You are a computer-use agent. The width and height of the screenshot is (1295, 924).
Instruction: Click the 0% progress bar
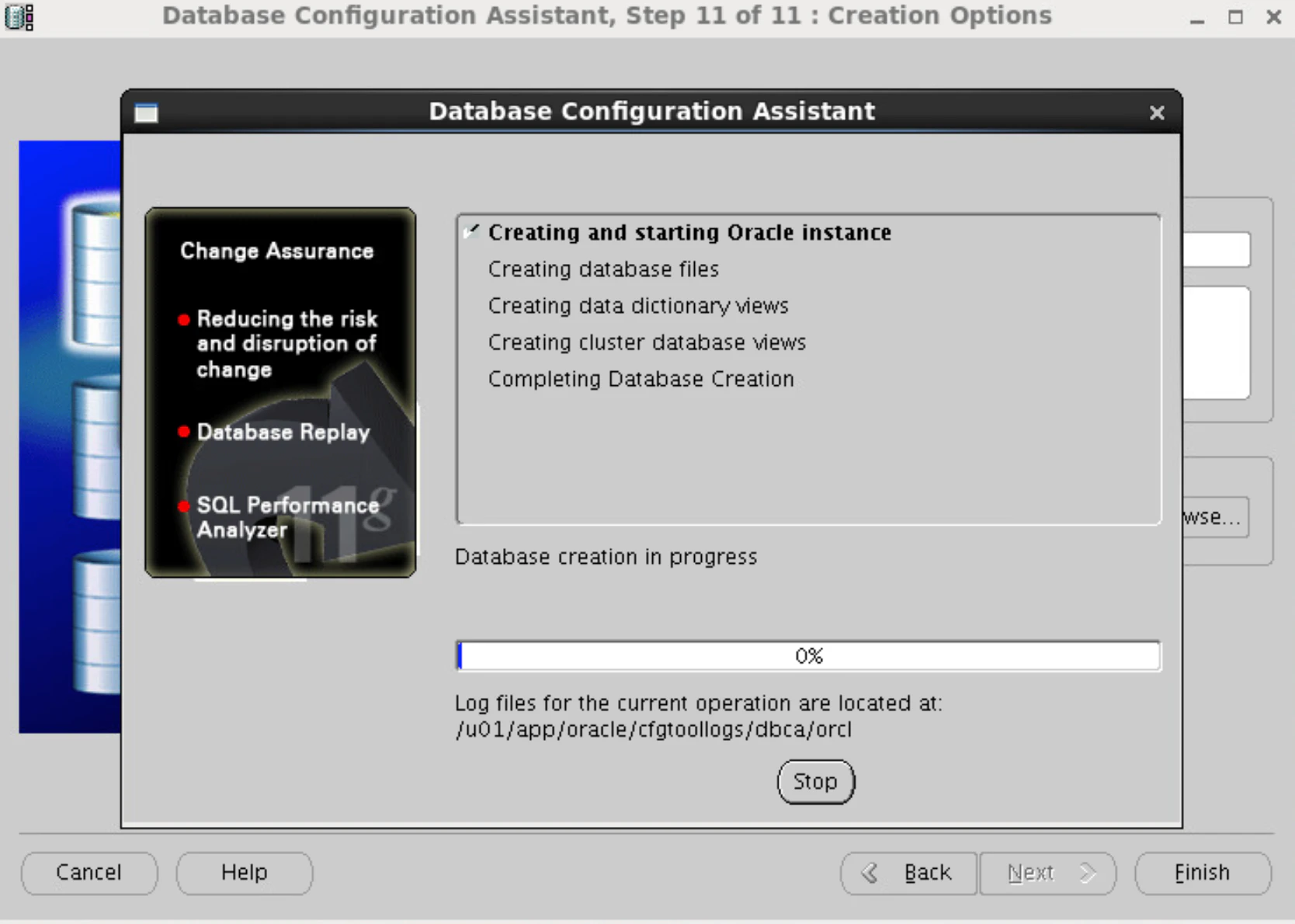[x=808, y=656]
